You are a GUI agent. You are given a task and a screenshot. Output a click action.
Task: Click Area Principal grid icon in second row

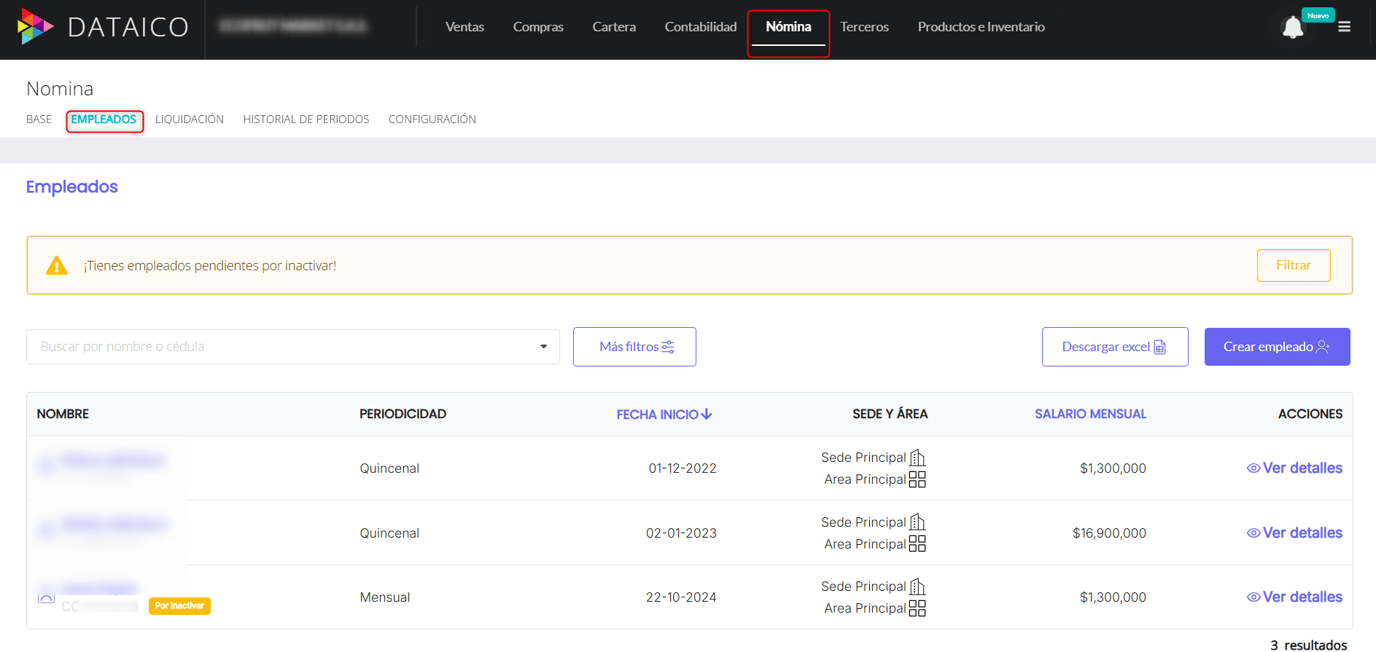(917, 544)
